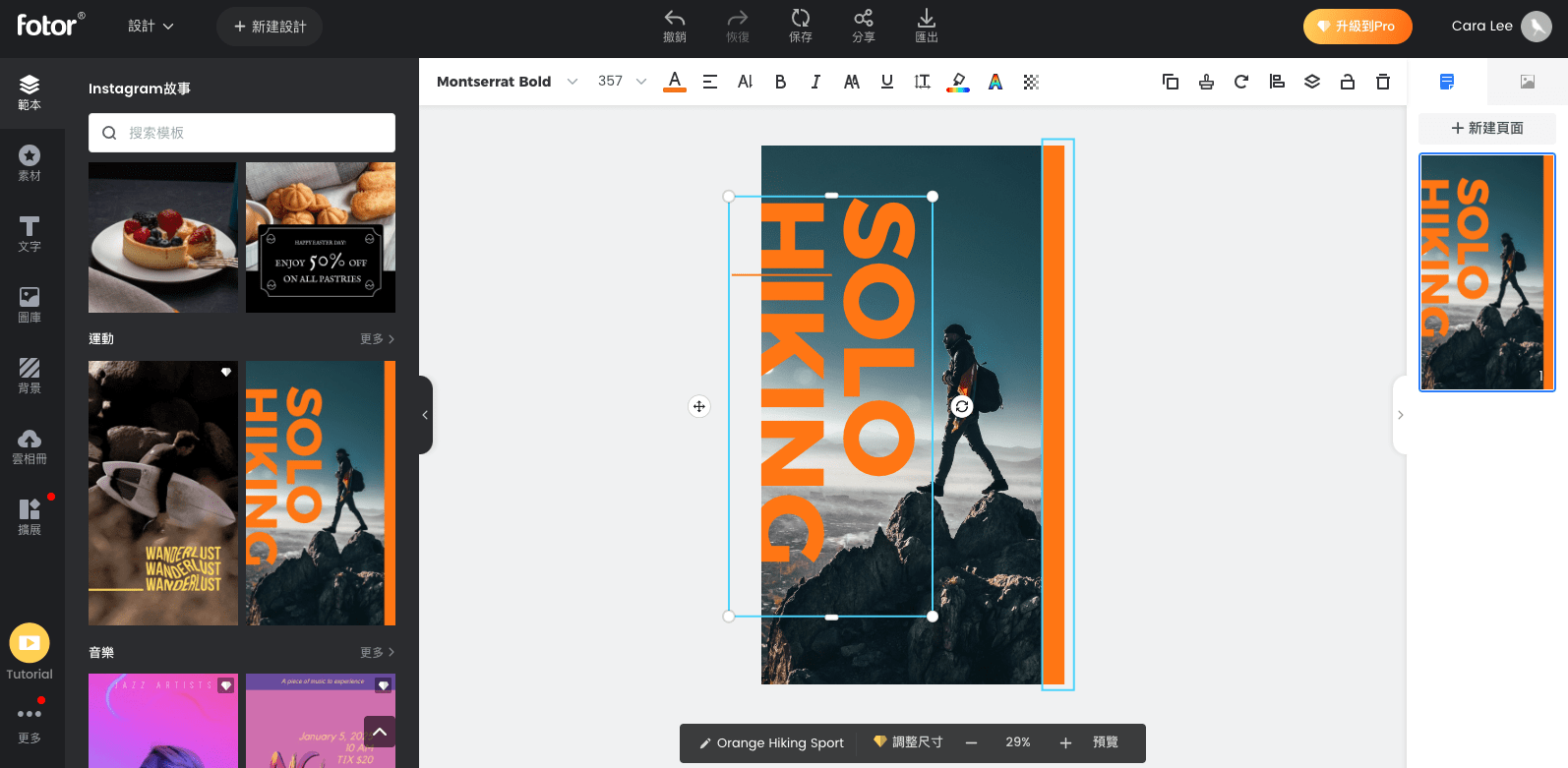
Task: Click the move handle beside the canvas
Action: click(x=699, y=406)
